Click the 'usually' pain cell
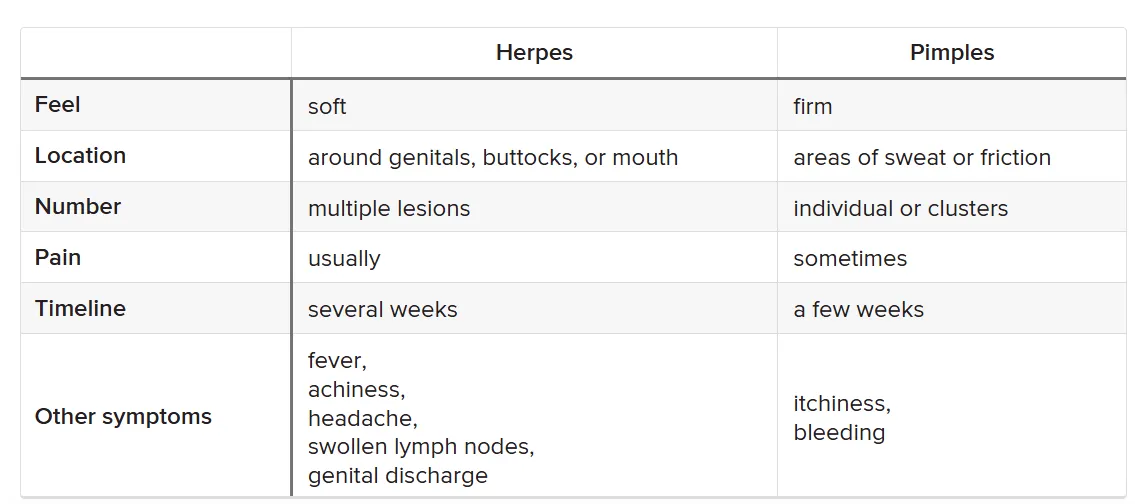This screenshot has width=1135, height=504. 344,259
